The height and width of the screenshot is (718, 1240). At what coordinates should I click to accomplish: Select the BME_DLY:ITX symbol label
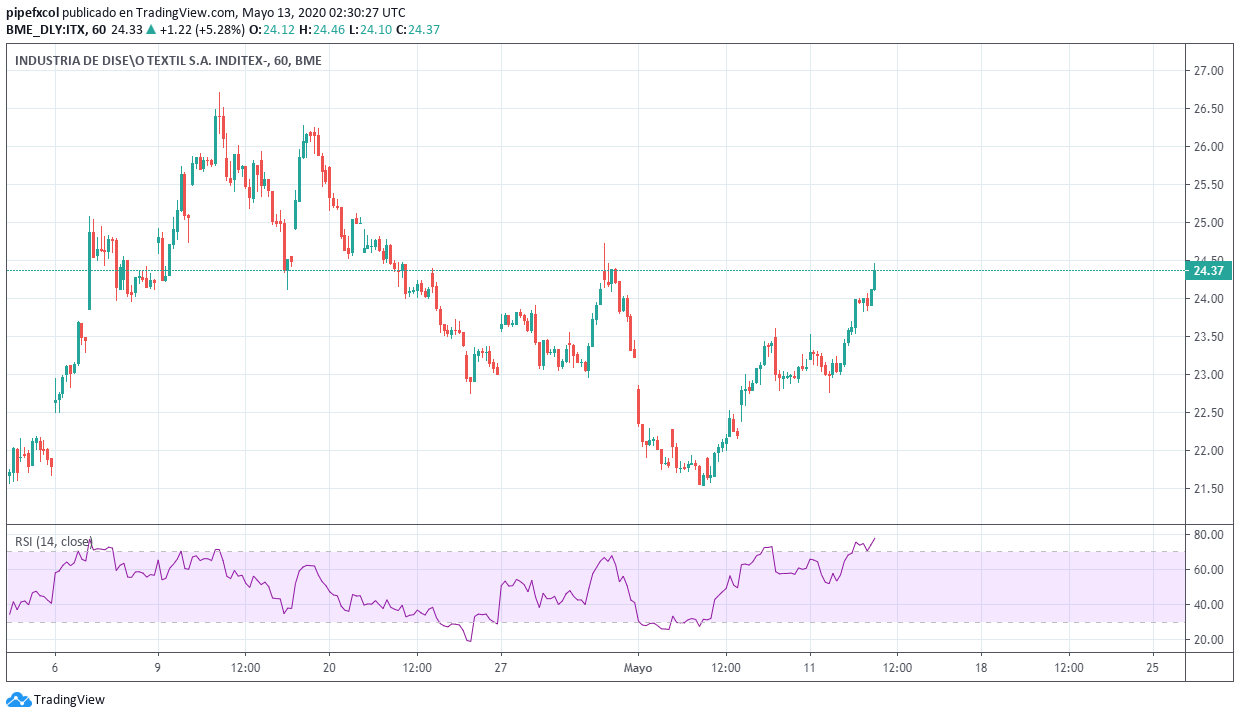coord(45,30)
